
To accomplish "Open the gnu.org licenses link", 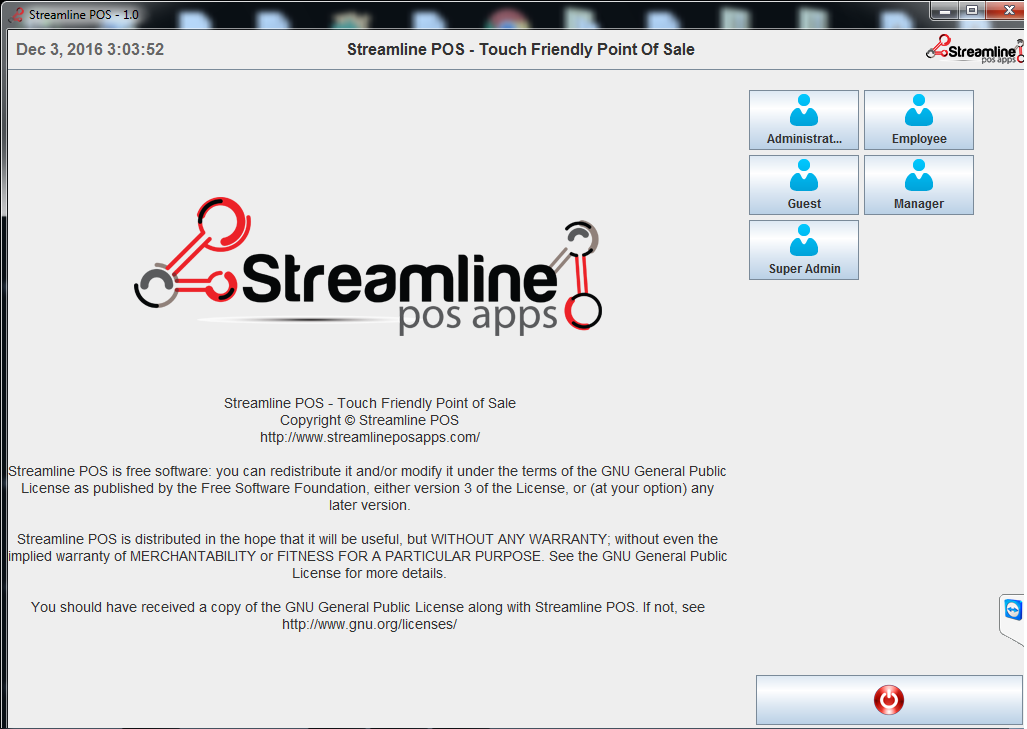I will click(369, 623).
